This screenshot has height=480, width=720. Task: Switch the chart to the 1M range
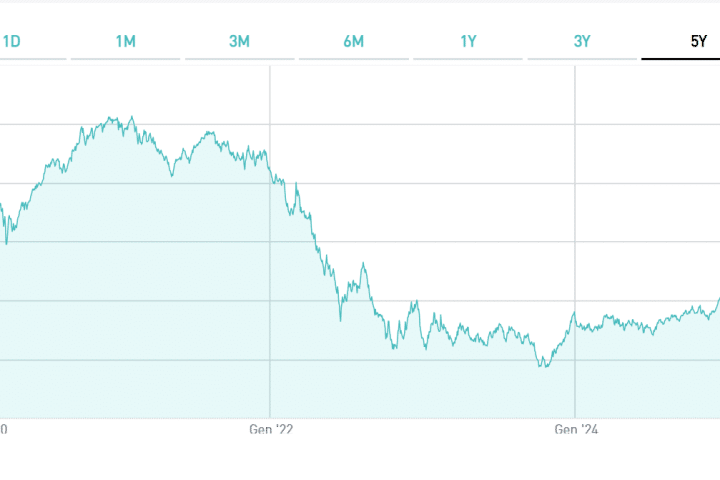pyautogui.click(x=125, y=41)
